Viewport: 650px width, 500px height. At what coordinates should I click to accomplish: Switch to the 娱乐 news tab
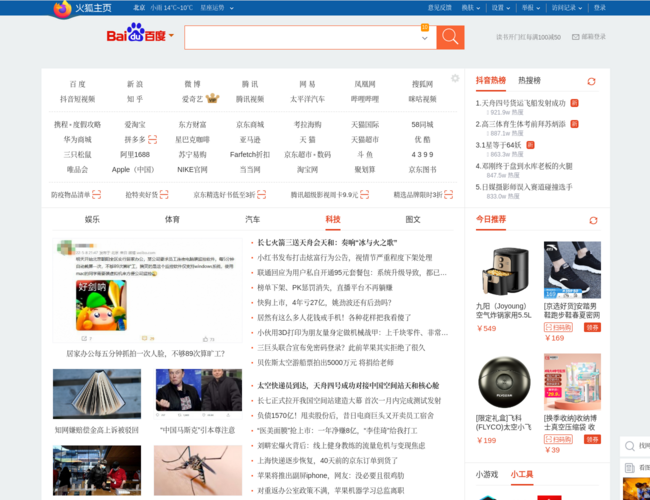[92, 219]
